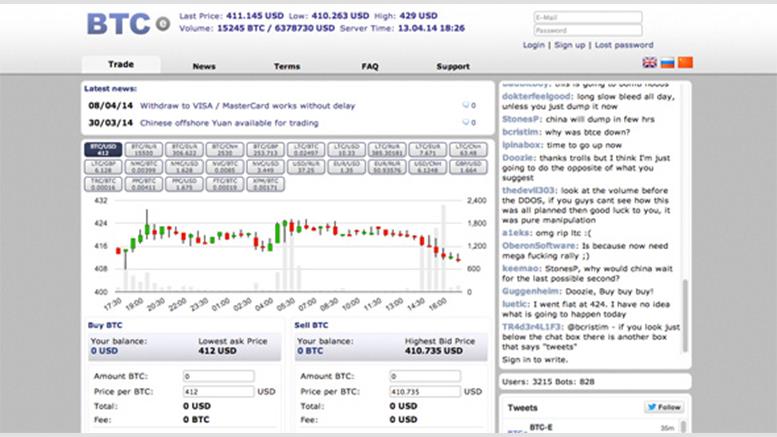This screenshot has width=777, height=437.
Task: Choose the Chinese flag language icon
Action: point(685,62)
